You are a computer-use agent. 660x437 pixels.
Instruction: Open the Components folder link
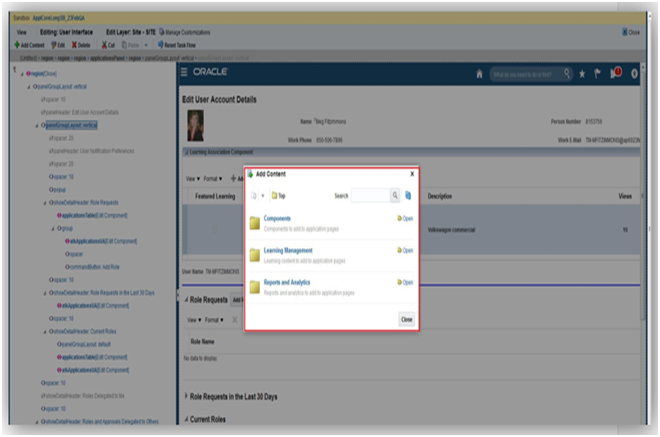click(x=277, y=218)
